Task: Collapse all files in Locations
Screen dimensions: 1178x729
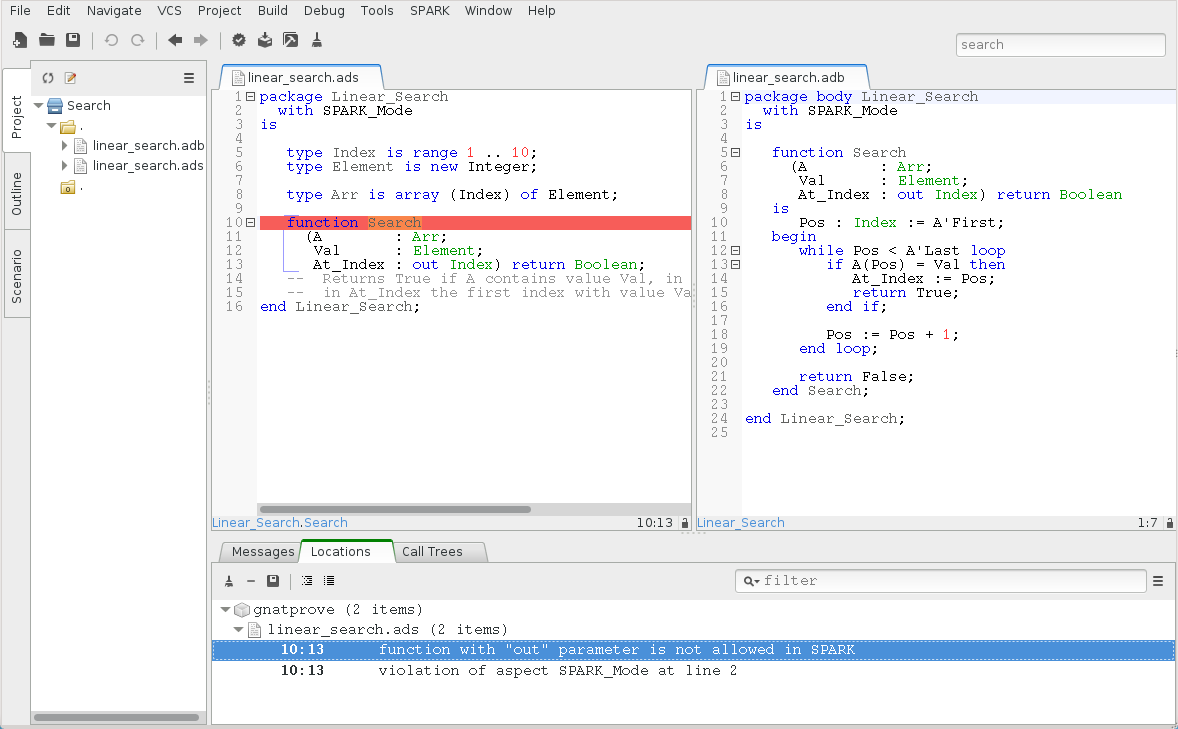Action: [328, 581]
